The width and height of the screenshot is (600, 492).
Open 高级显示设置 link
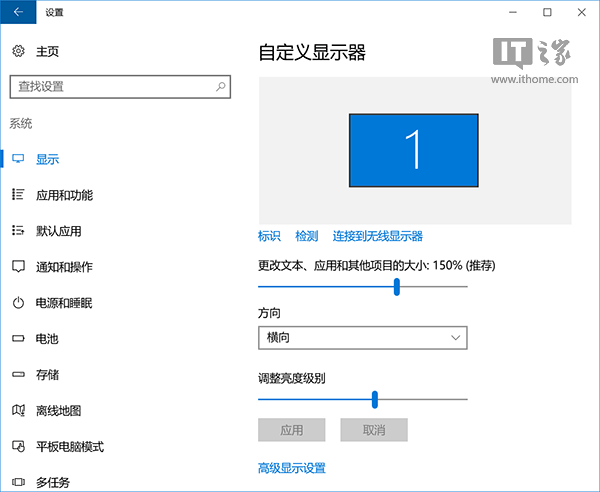292,468
